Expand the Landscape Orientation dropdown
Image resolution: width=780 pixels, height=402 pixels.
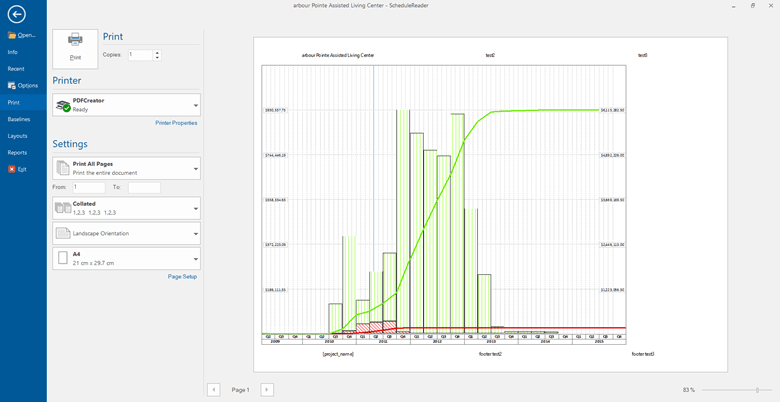pos(195,234)
